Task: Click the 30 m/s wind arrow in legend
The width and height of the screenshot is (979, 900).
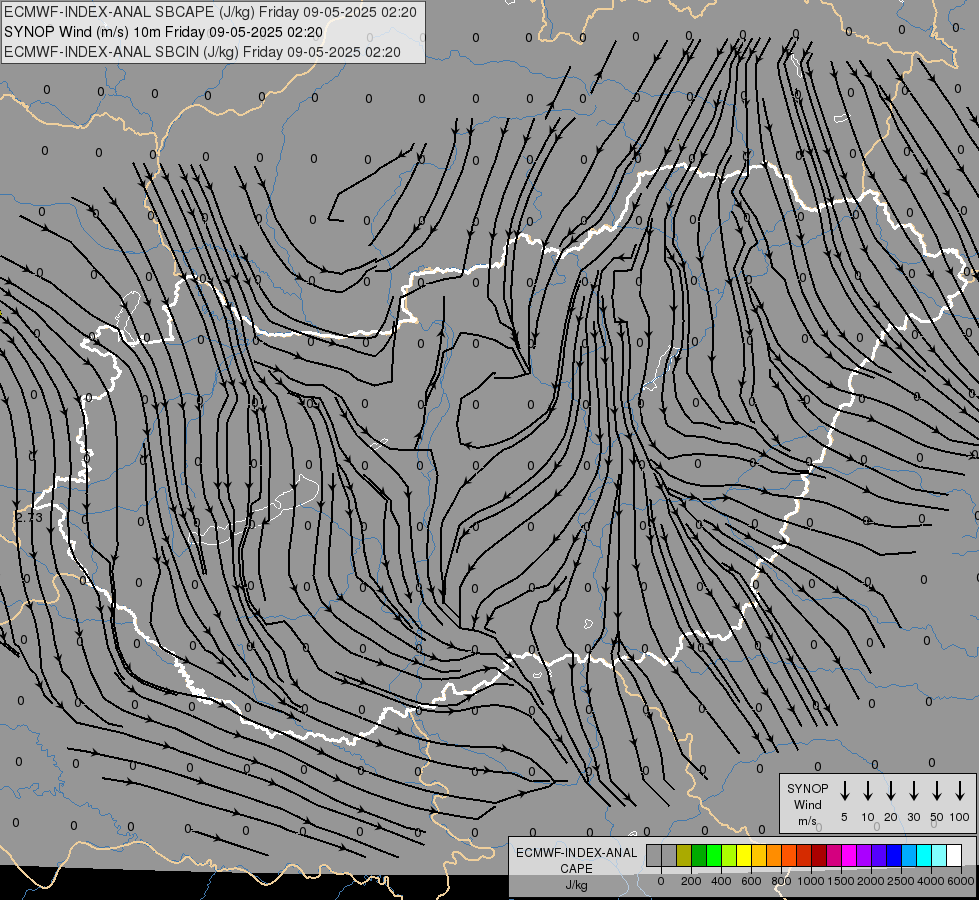Action: coord(913,791)
